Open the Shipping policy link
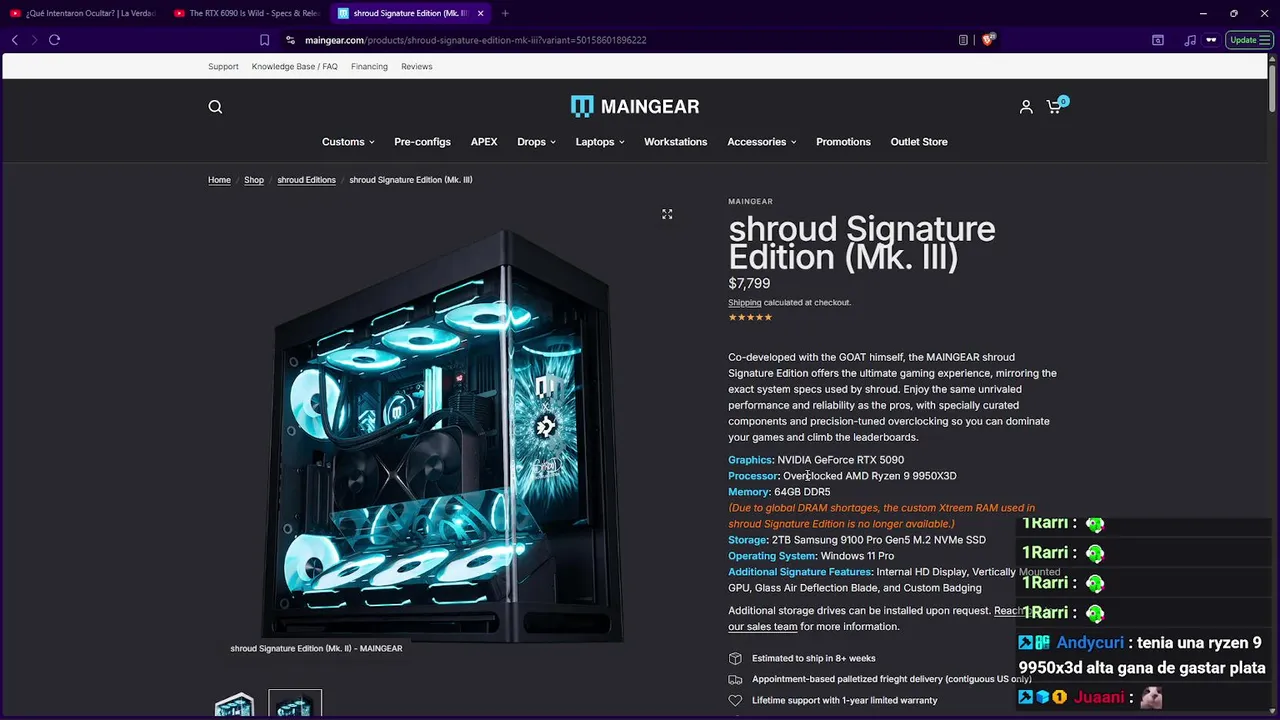 pyautogui.click(x=744, y=302)
